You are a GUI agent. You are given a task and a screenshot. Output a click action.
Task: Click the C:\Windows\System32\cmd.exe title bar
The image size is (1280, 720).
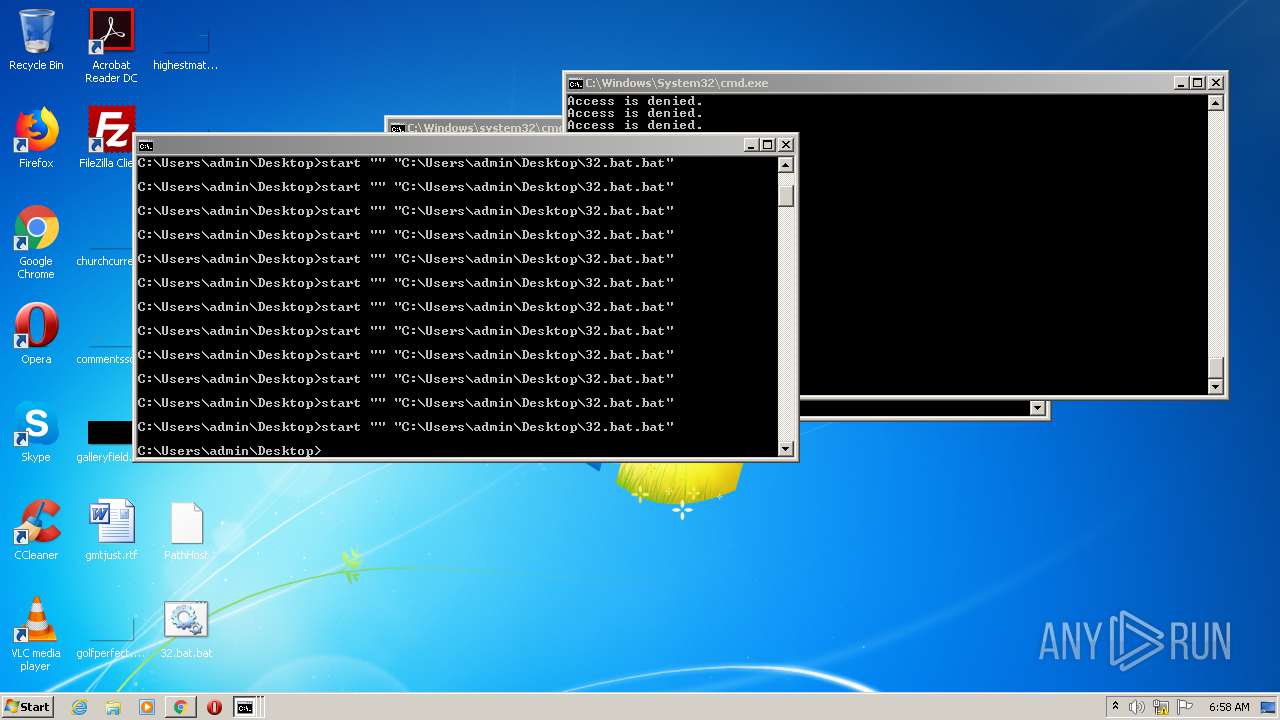click(x=870, y=83)
